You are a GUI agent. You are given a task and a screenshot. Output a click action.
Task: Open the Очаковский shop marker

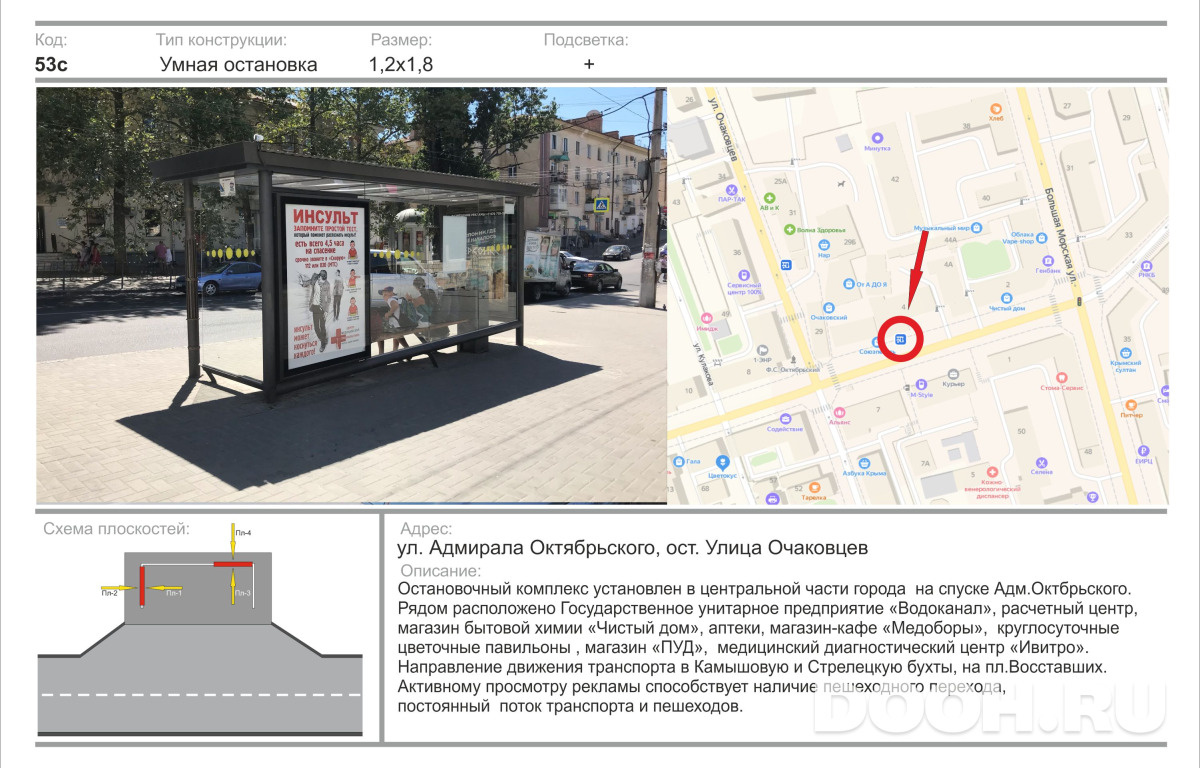[828, 307]
